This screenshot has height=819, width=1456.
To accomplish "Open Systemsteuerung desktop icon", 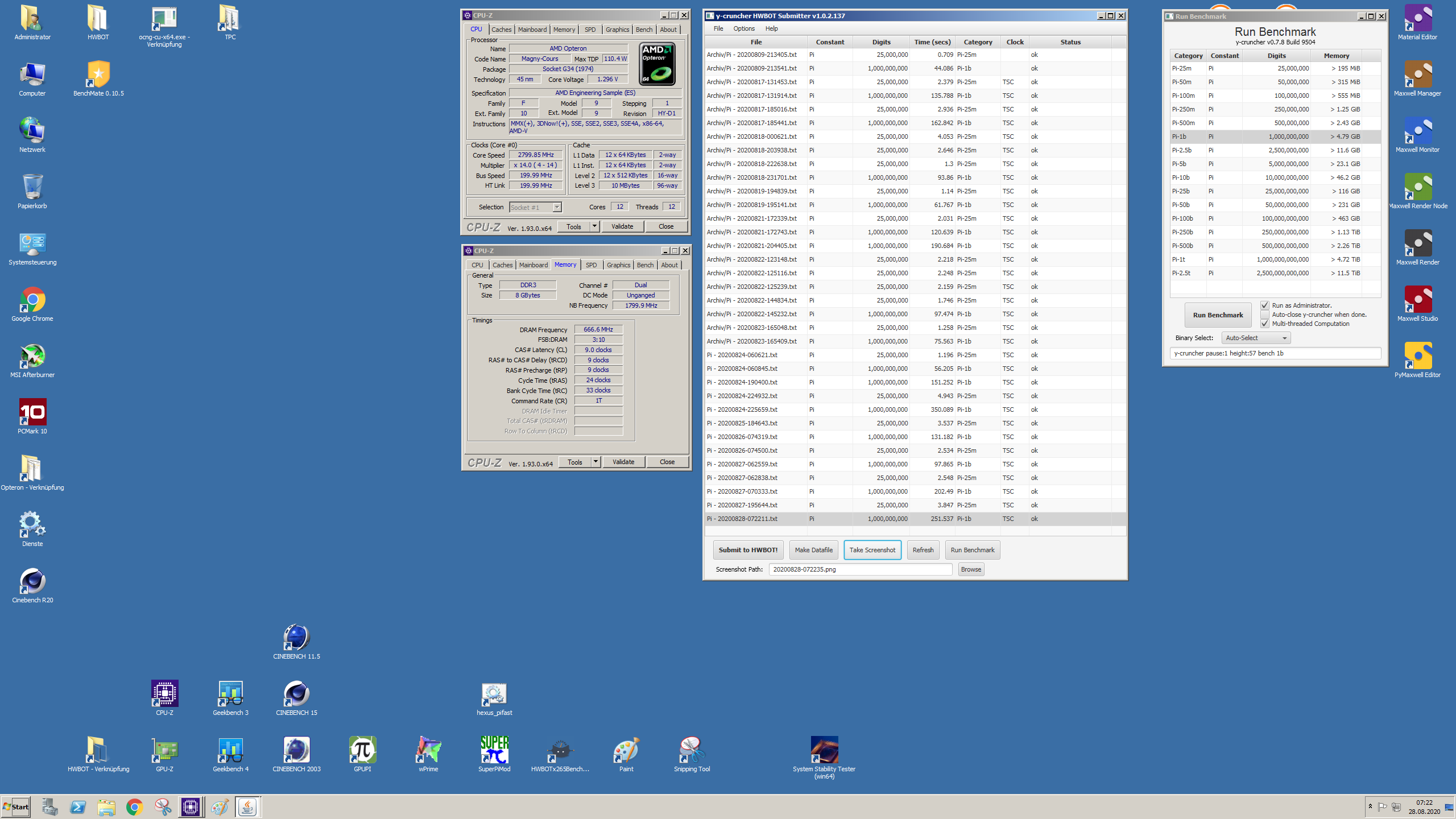I will click(x=32, y=248).
